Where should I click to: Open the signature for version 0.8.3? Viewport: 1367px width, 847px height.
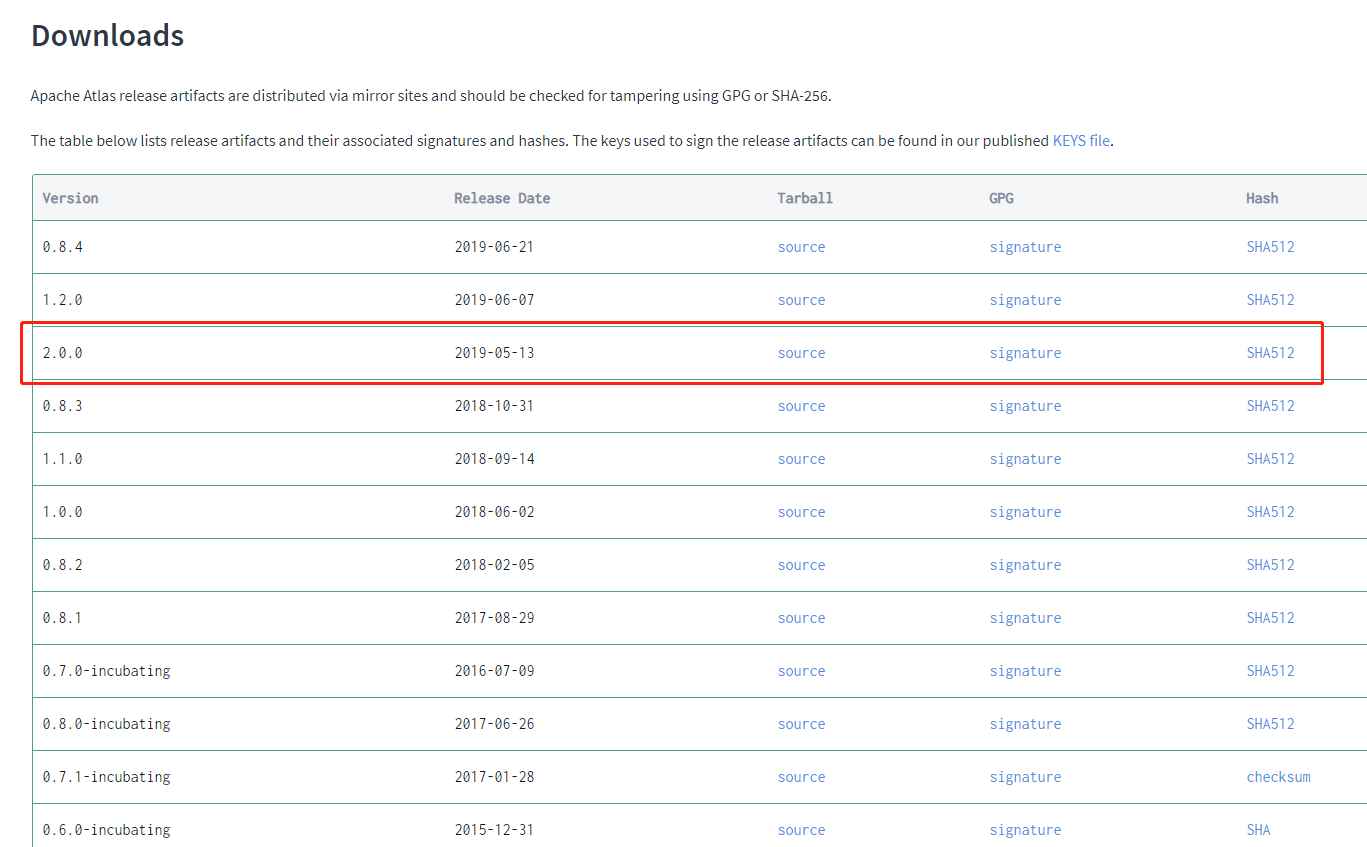pyautogui.click(x=1025, y=405)
